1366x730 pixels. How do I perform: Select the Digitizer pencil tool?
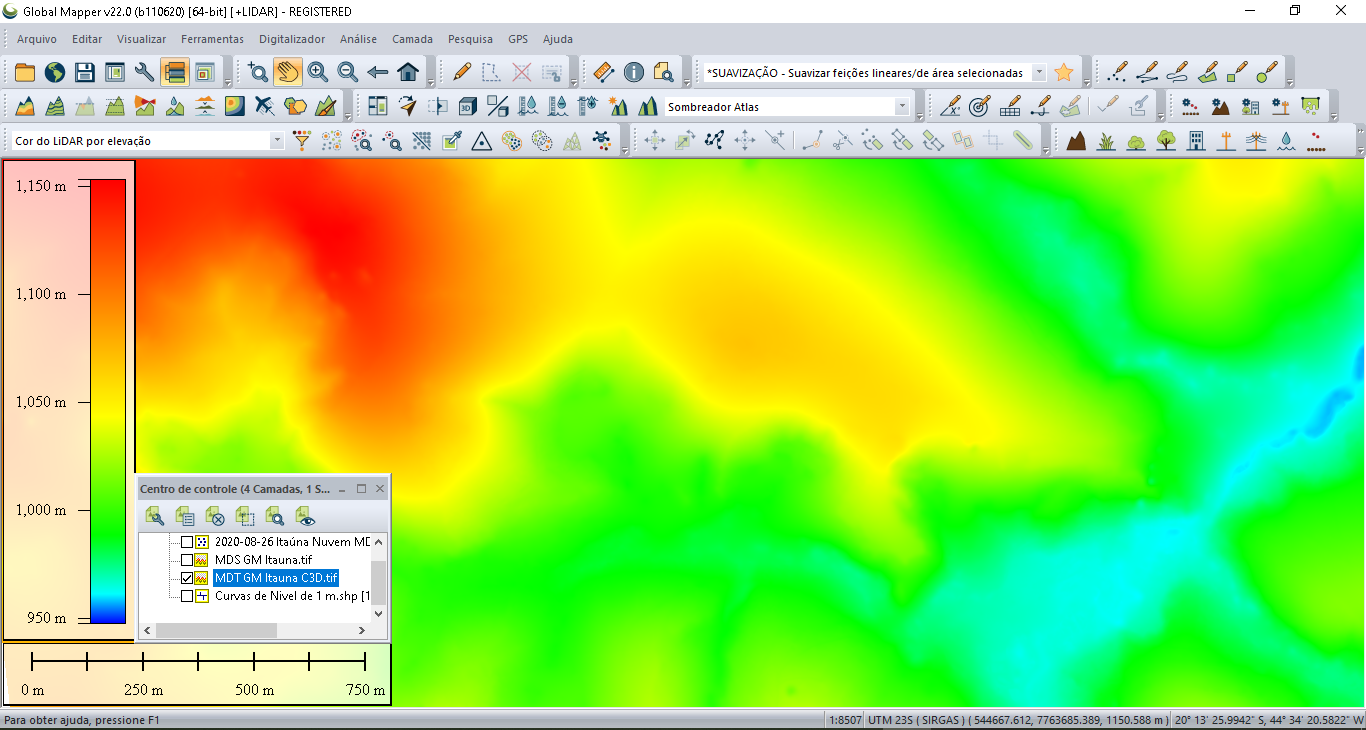click(x=461, y=72)
